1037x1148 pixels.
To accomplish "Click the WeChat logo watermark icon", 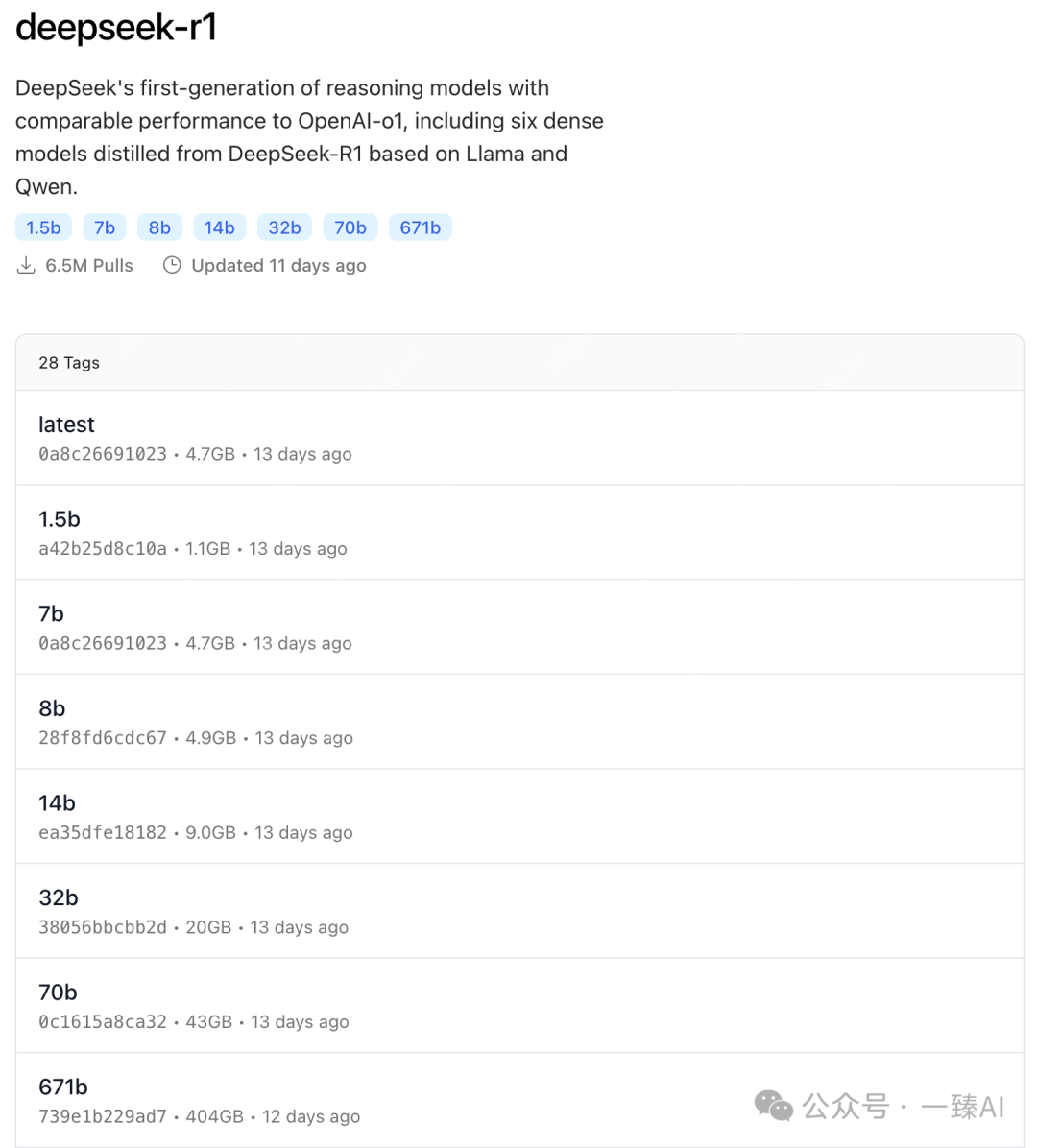I will click(x=774, y=1106).
